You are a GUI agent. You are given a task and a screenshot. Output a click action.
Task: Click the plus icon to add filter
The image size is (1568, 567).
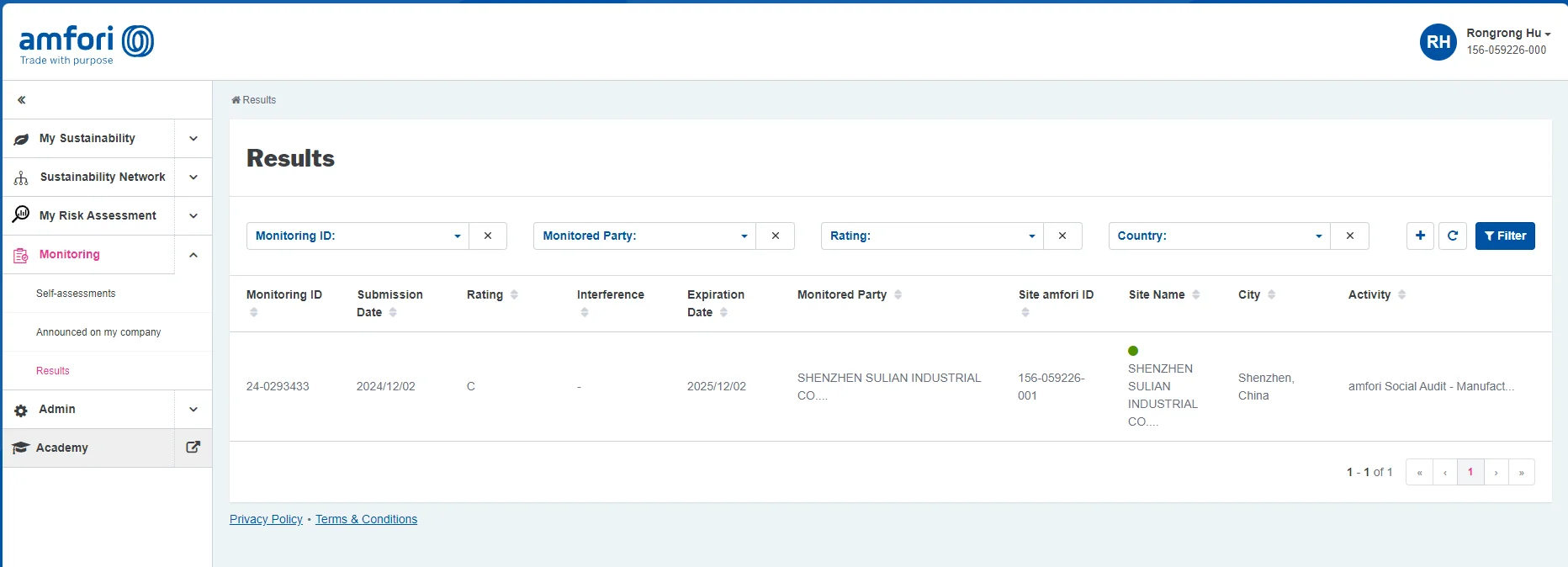point(1420,236)
